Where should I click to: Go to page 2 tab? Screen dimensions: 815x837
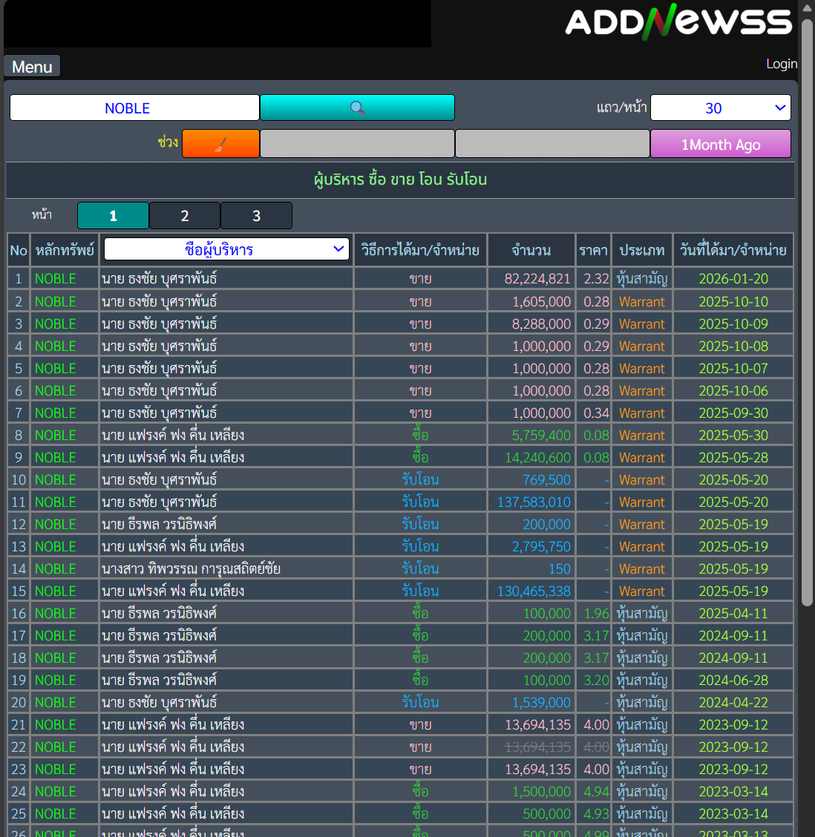184,216
